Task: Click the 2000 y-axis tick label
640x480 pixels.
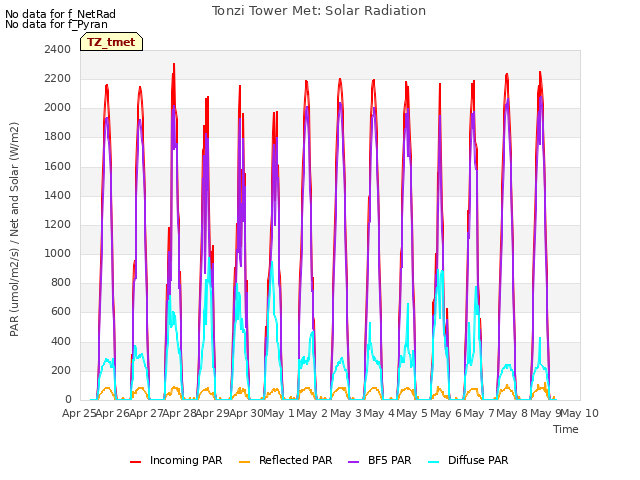Action: (58, 108)
